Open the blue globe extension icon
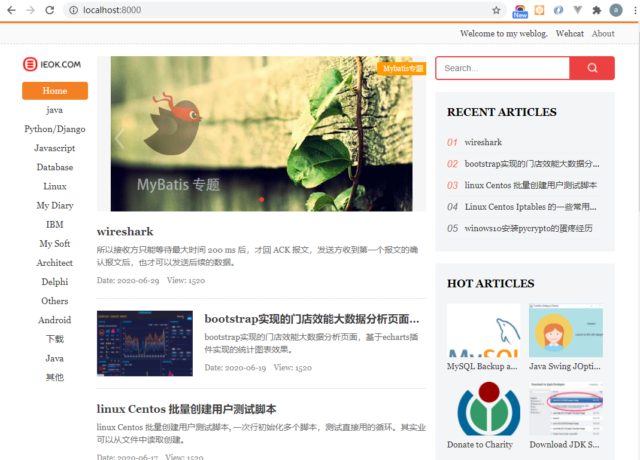The width and height of the screenshot is (640, 460). click(x=558, y=10)
